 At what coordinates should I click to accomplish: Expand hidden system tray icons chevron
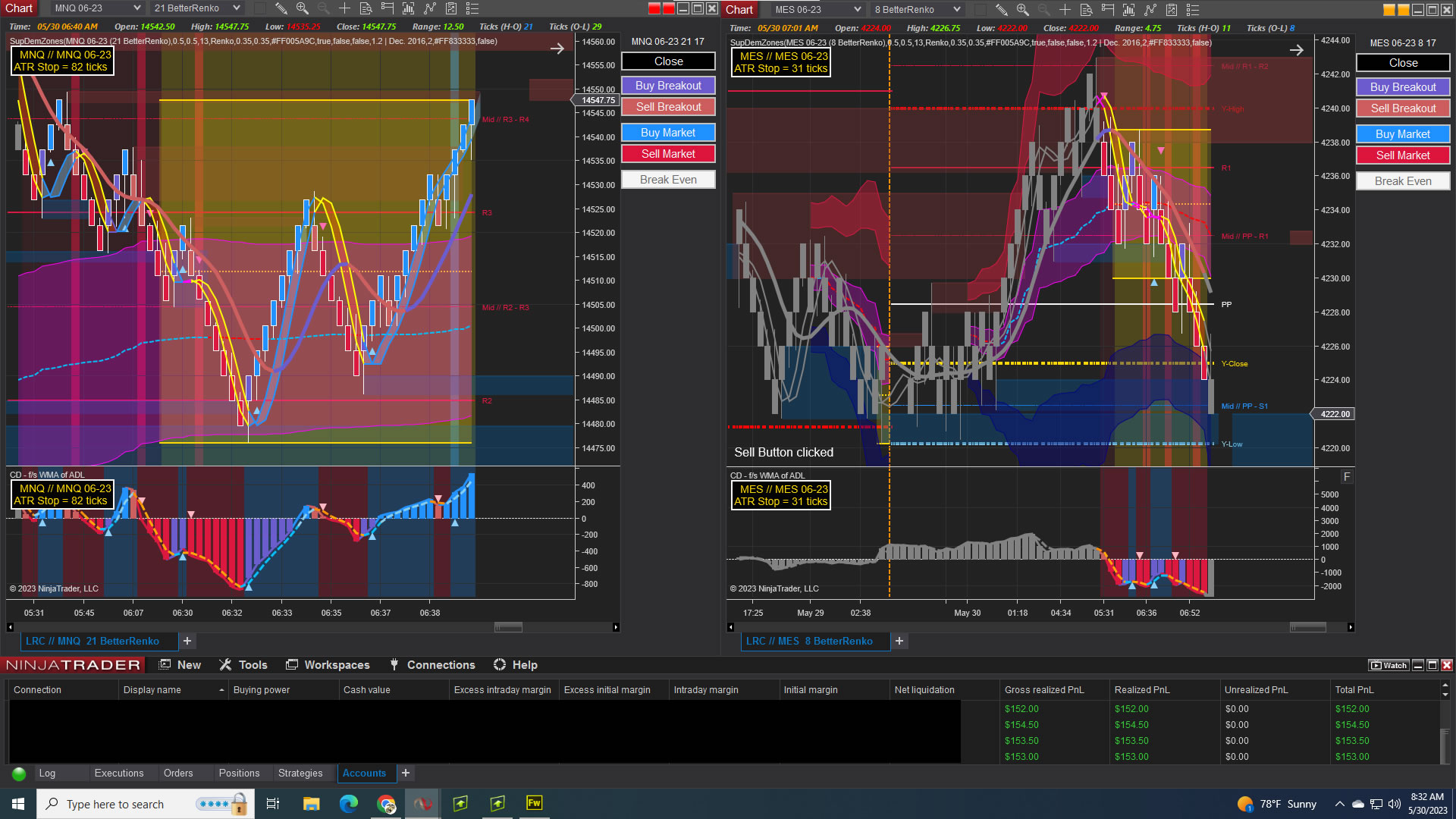(1340, 804)
